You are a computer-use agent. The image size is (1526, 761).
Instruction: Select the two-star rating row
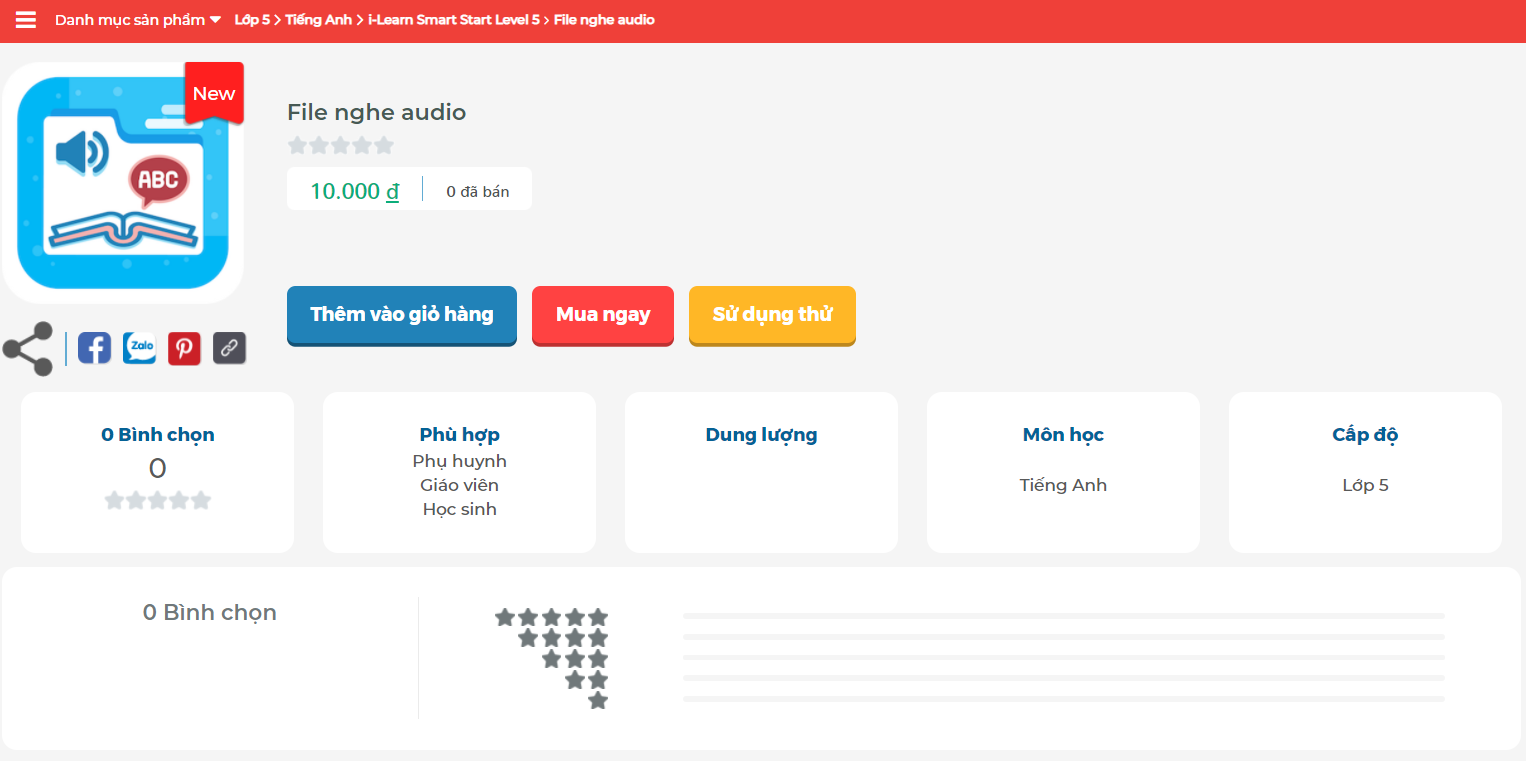[587, 680]
